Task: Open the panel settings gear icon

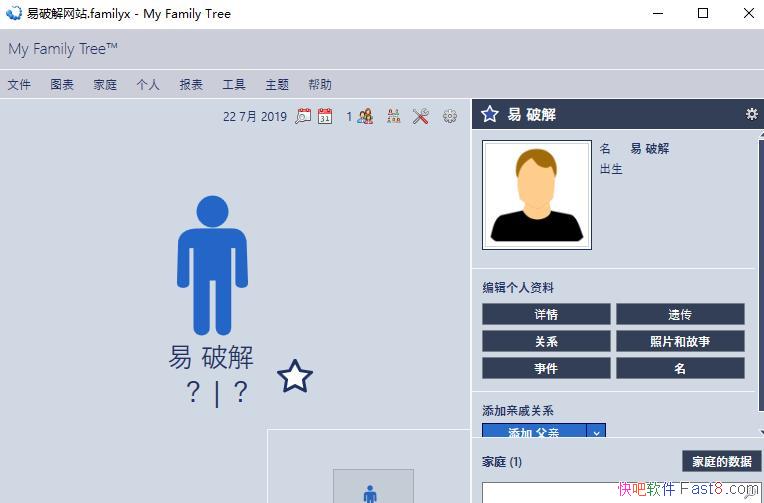Action: (x=752, y=114)
